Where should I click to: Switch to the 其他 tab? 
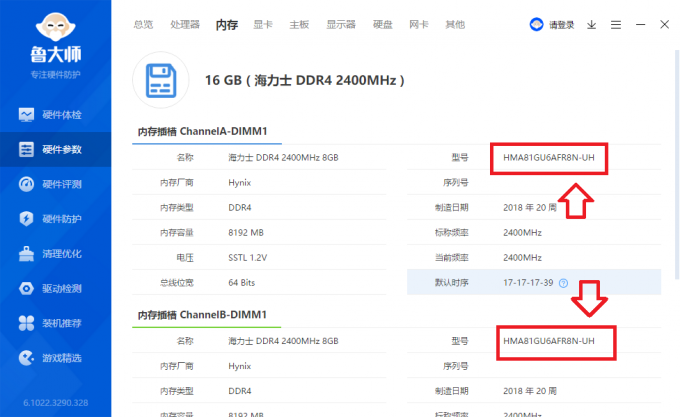(x=455, y=25)
